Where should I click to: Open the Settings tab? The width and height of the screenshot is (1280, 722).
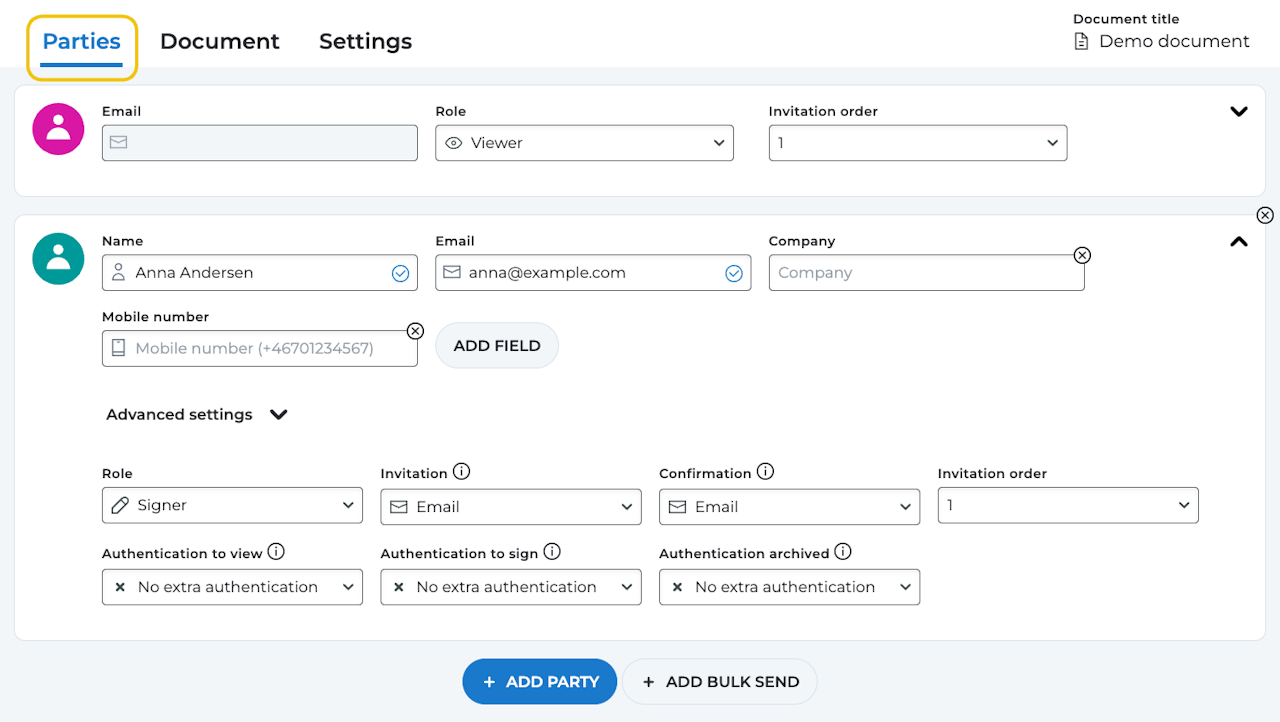pyautogui.click(x=365, y=42)
